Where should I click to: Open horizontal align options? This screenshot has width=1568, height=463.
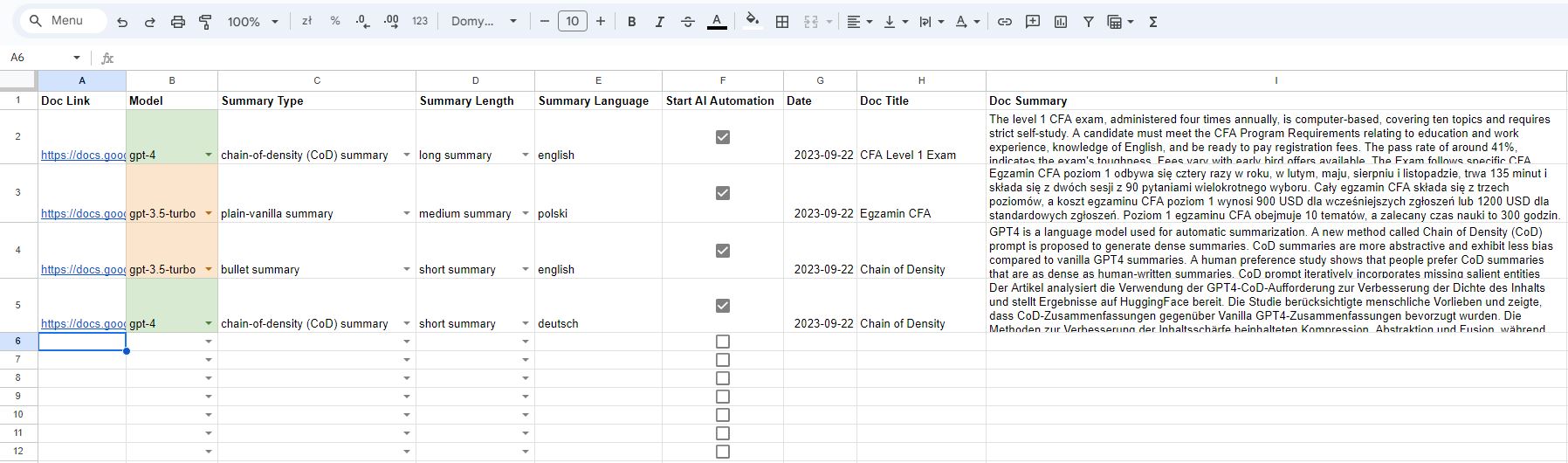pyautogui.click(x=859, y=22)
